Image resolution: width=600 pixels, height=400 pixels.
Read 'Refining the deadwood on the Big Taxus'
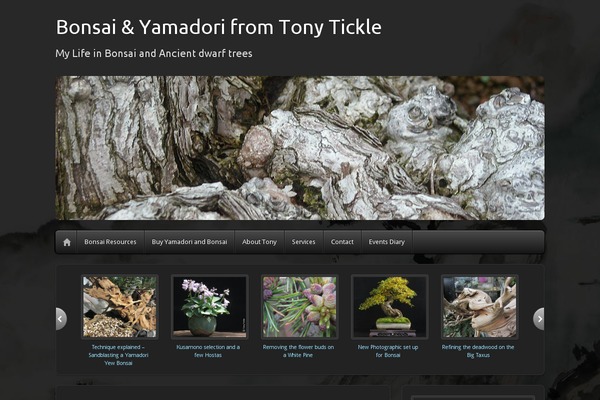point(478,351)
